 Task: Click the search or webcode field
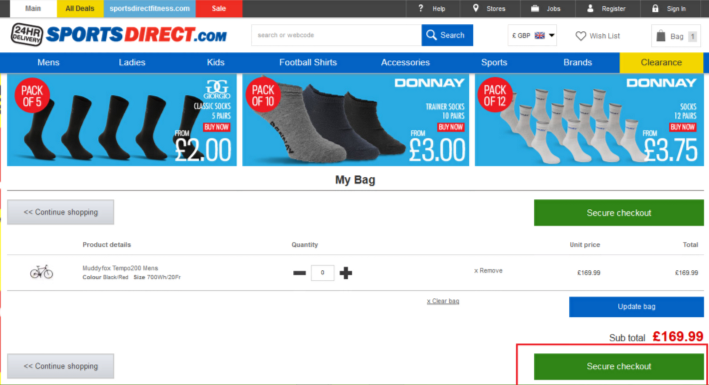coord(336,35)
